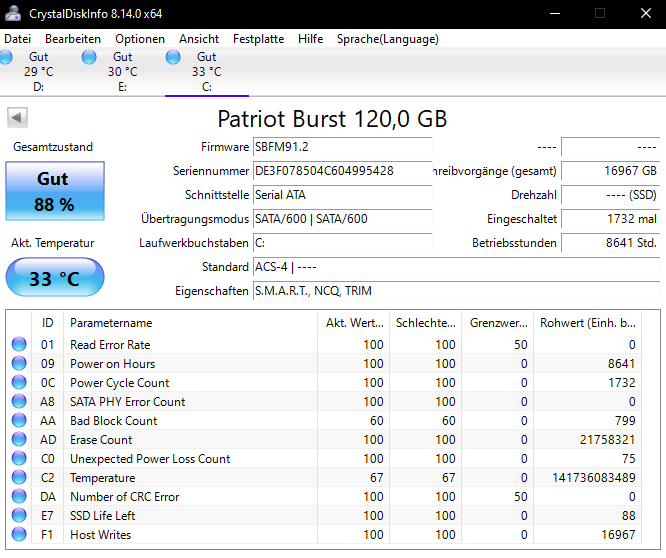Select drive D: status orb
This screenshot has width=666, height=558.
tap(6, 57)
